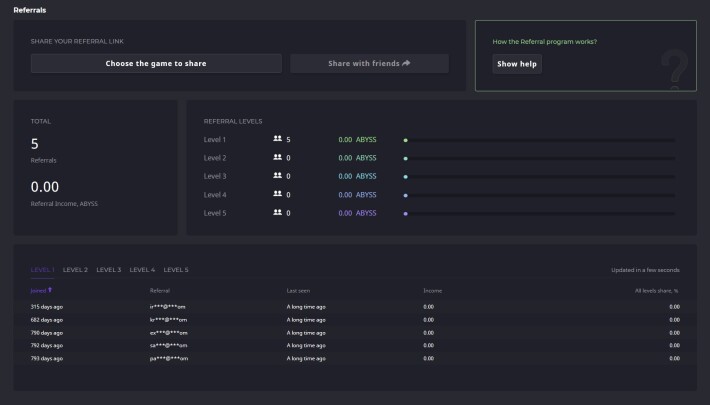Click the Level 2 referrals people icon
710x405 pixels.
click(x=278, y=157)
